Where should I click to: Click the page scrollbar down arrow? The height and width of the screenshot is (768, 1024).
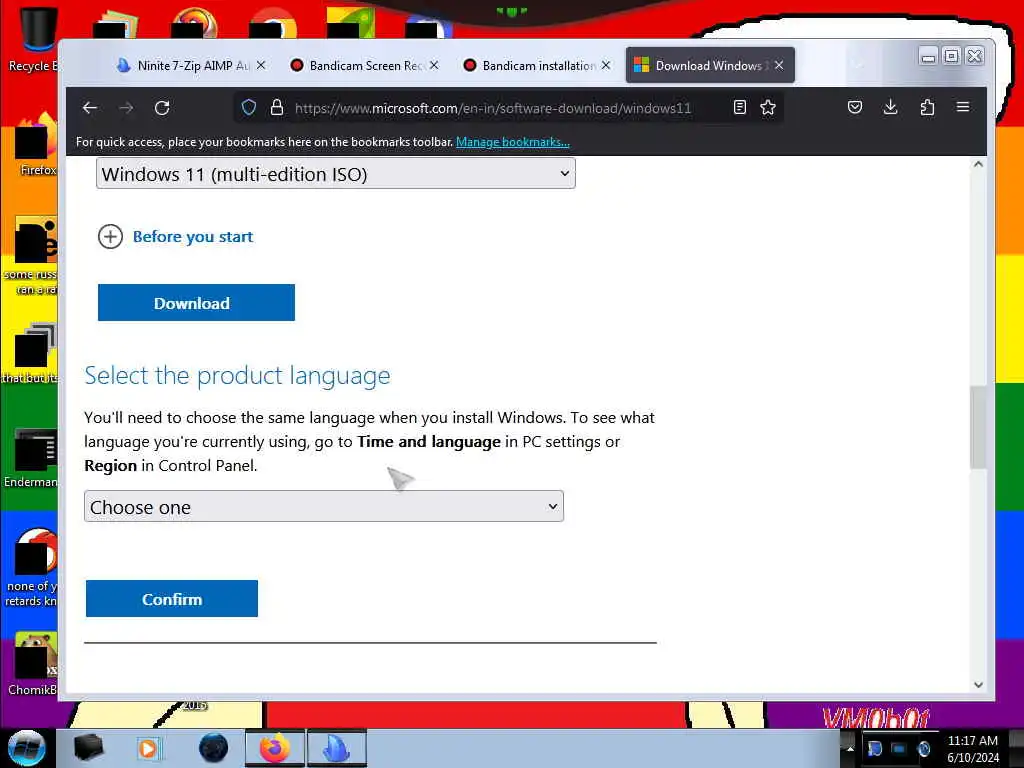tap(978, 684)
